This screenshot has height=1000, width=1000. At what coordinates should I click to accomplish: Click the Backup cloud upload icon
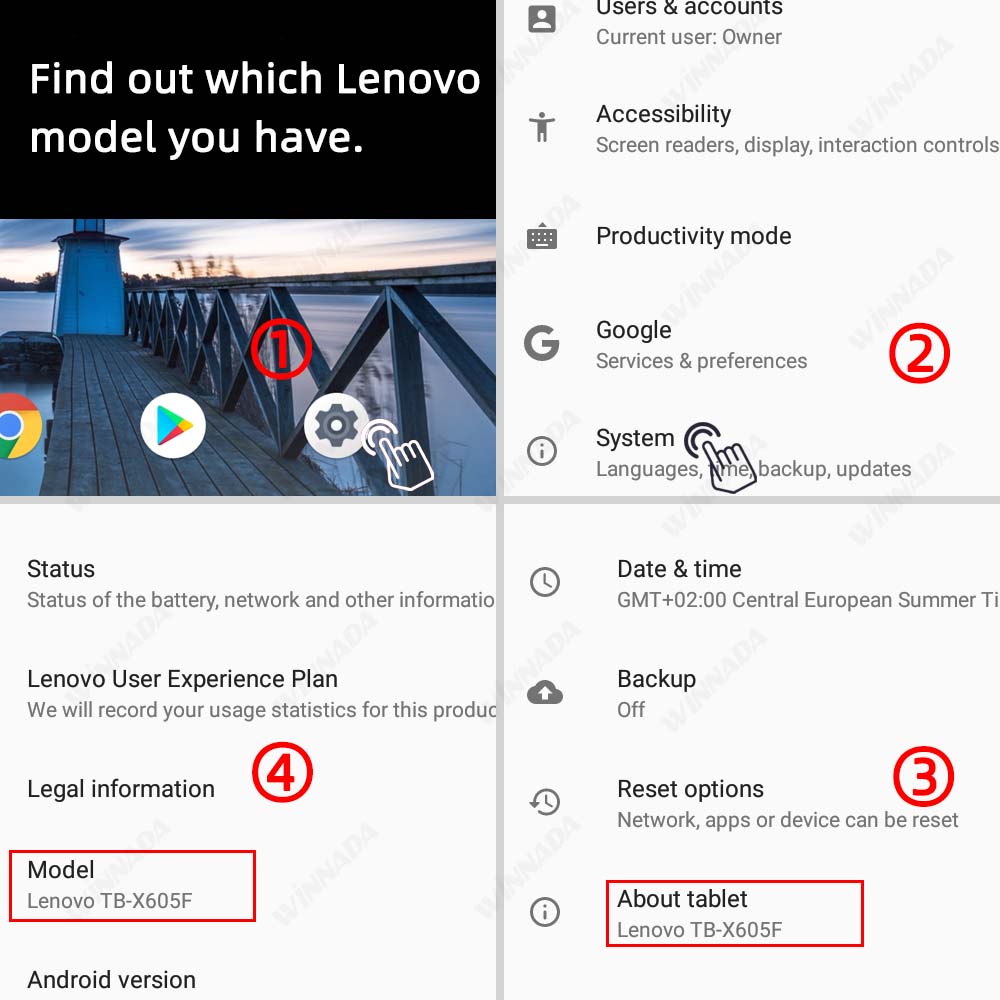pos(545,692)
